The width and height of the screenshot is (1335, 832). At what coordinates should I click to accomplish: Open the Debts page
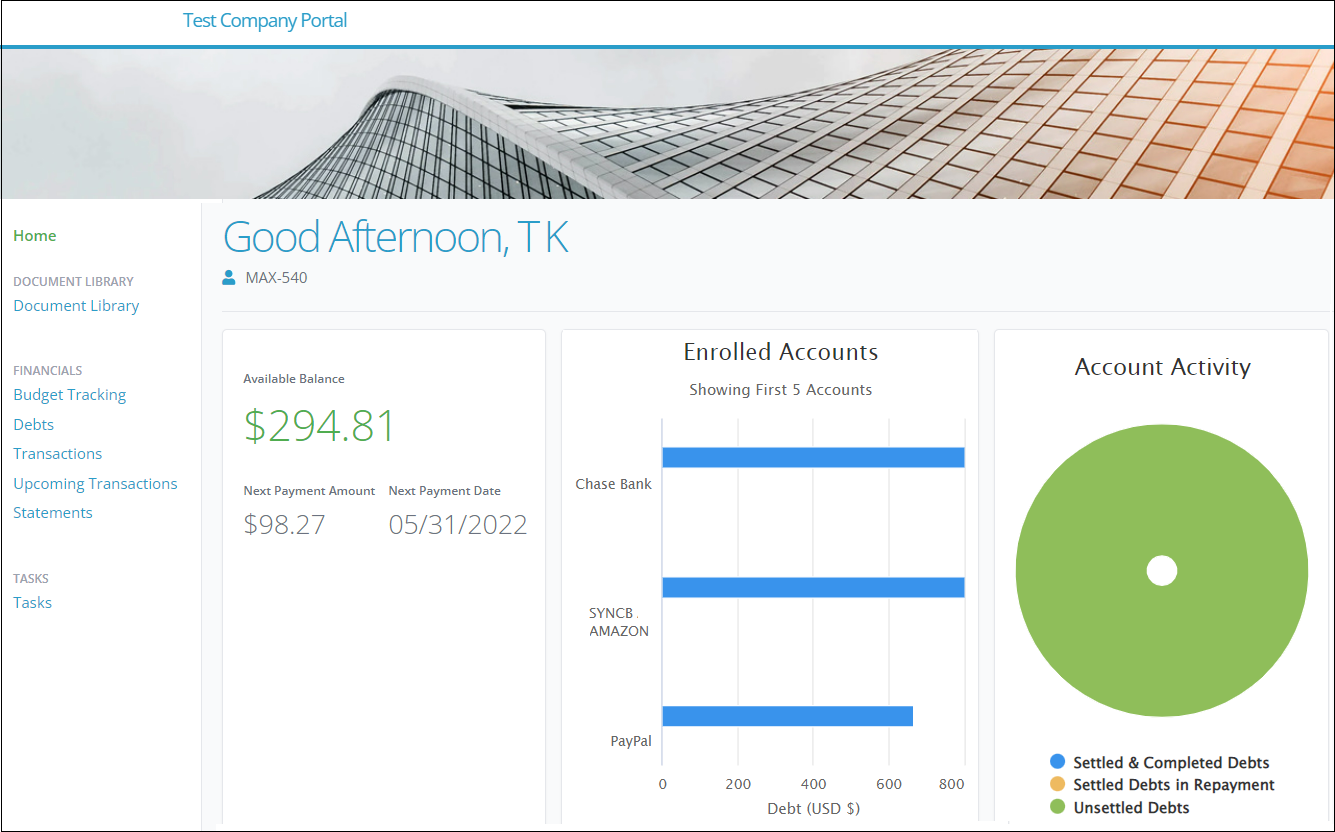(34, 424)
